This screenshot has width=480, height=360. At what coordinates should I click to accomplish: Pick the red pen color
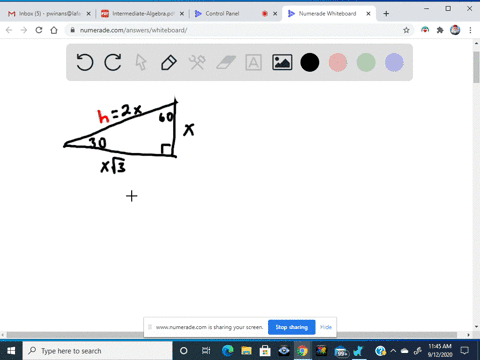pyautogui.click(x=338, y=62)
